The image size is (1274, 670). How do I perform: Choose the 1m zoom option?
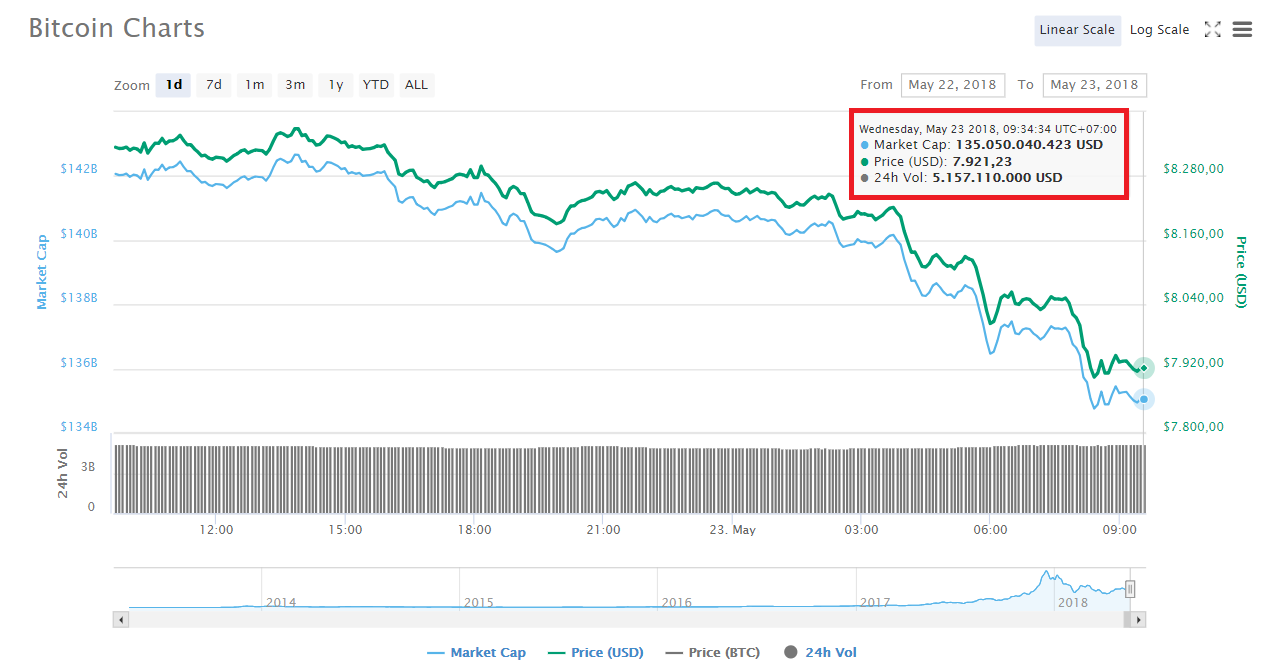pos(255,85)
